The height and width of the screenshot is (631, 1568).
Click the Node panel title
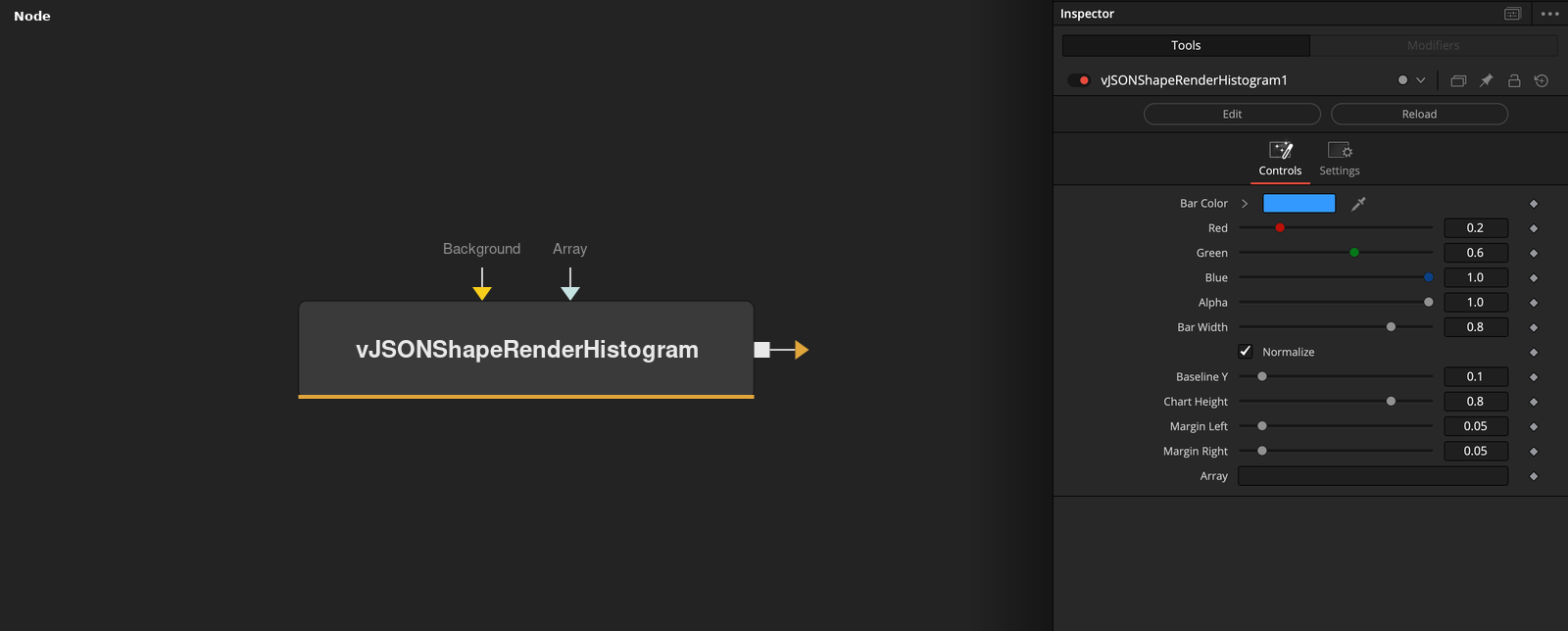pyautogui.click(x=32, y=16)
